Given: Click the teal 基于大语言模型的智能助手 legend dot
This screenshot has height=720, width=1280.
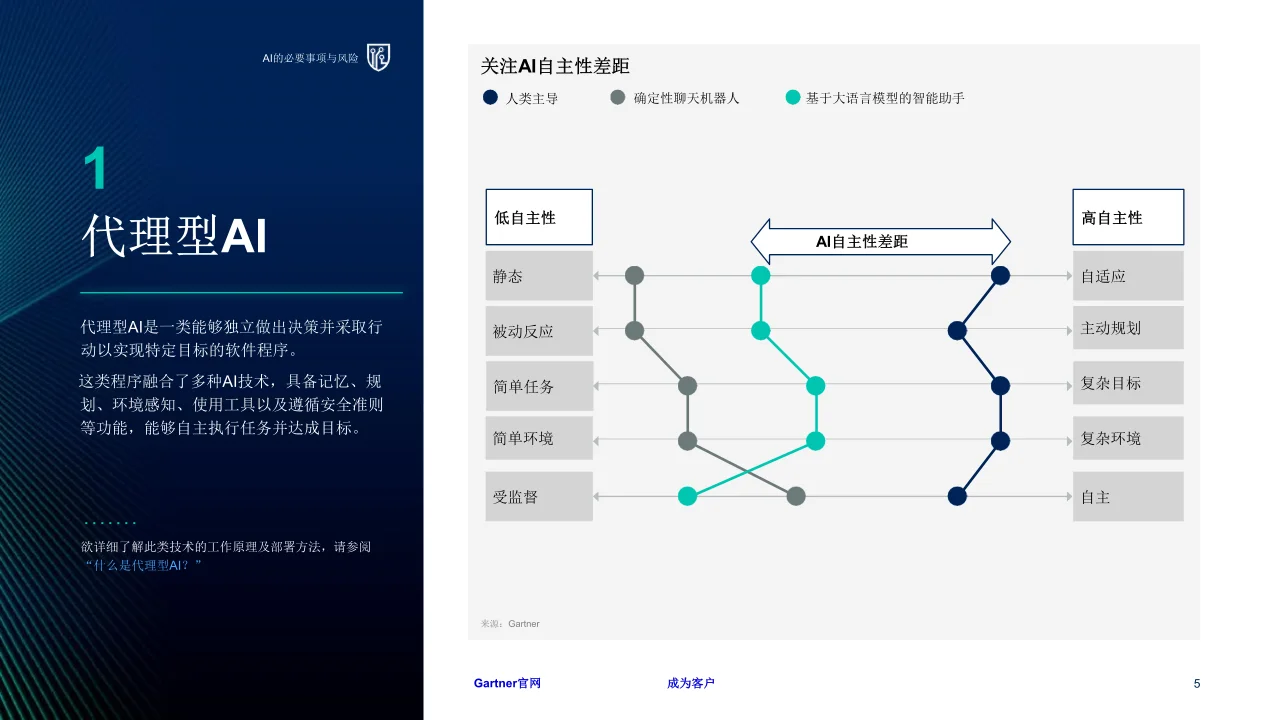Looking at the screenshot, I should [793, 98].
